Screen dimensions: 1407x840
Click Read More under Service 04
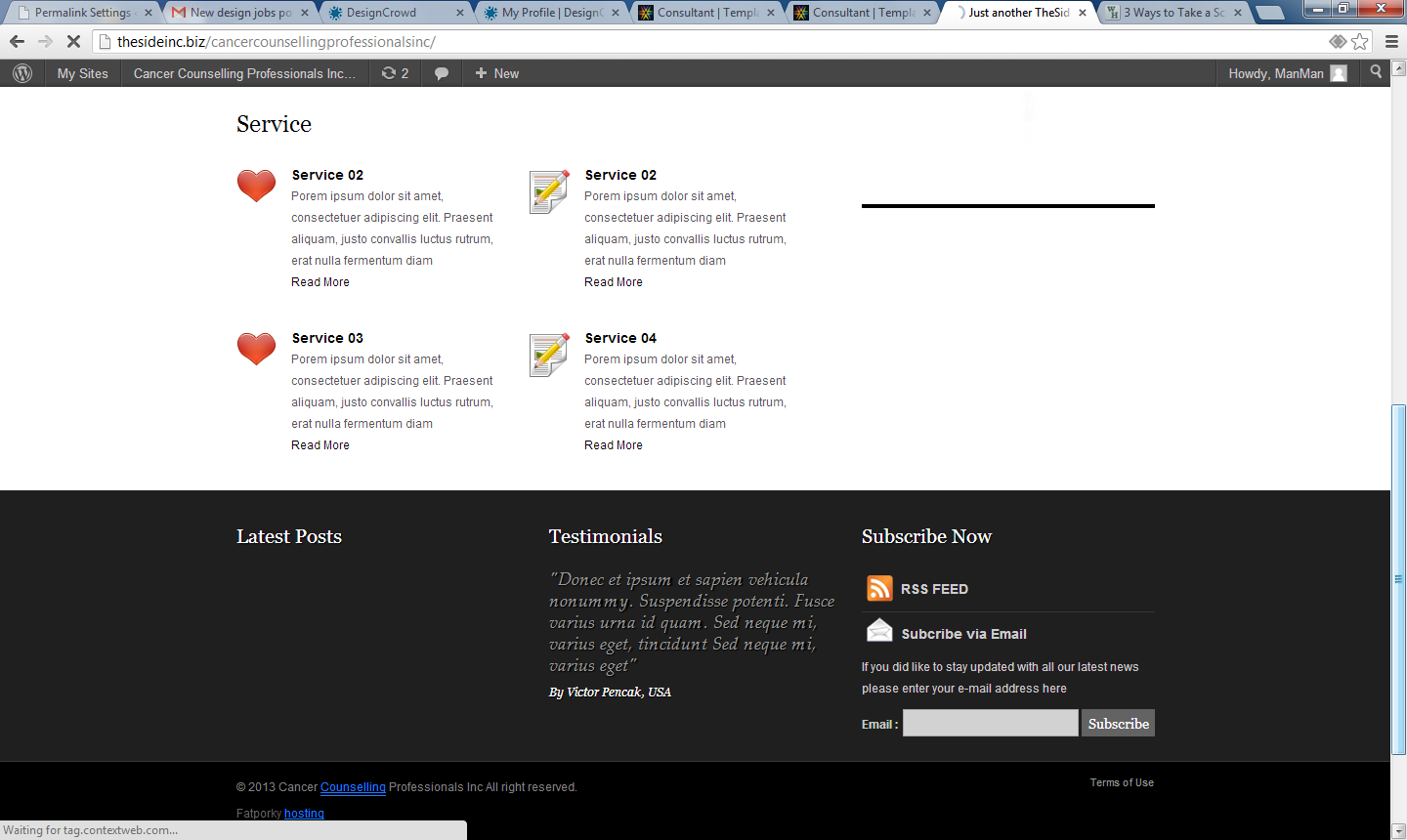coord(614,445)
